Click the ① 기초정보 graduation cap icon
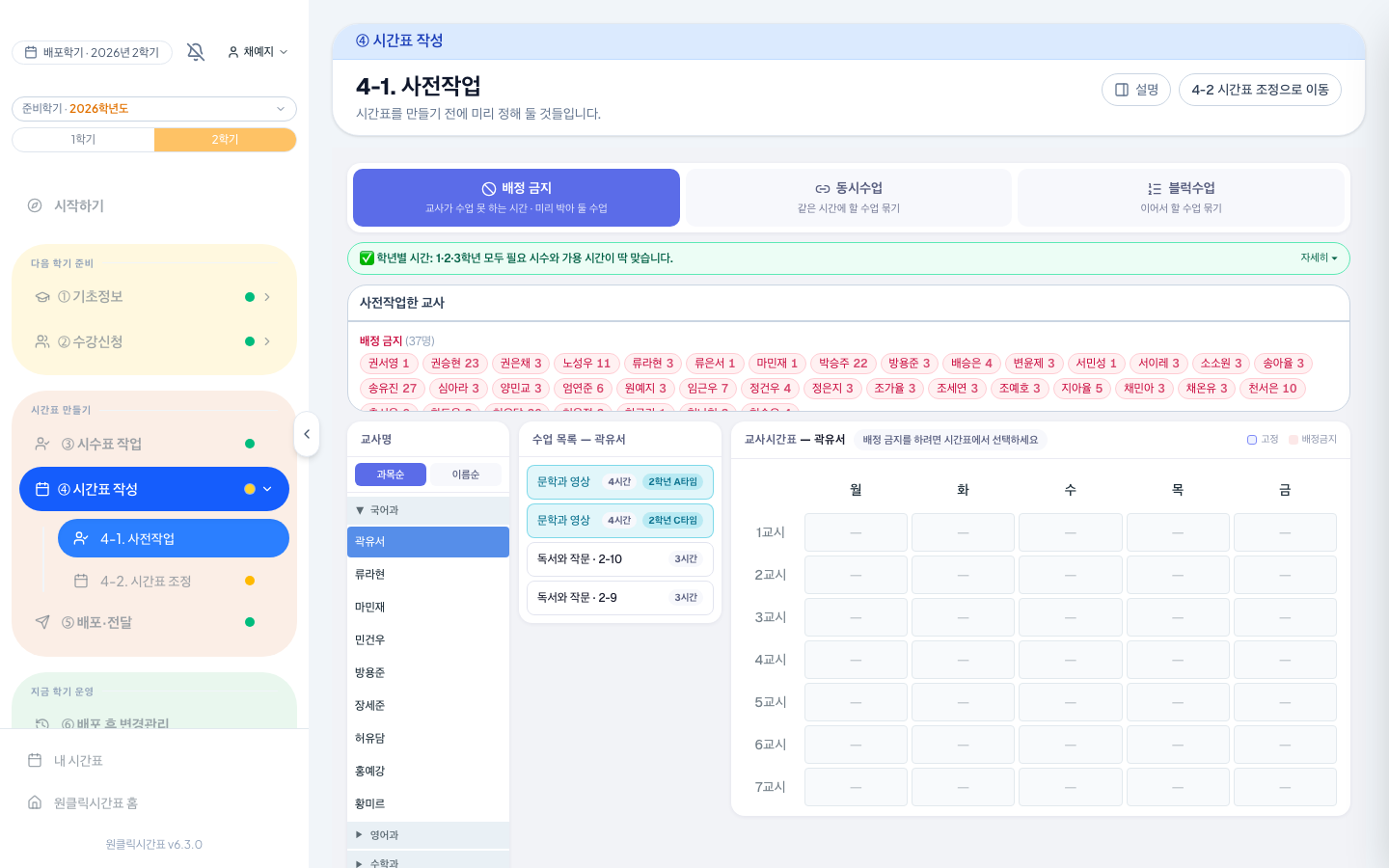Image resolution: width=1389 pixels, height=868 pixels. 42,297
